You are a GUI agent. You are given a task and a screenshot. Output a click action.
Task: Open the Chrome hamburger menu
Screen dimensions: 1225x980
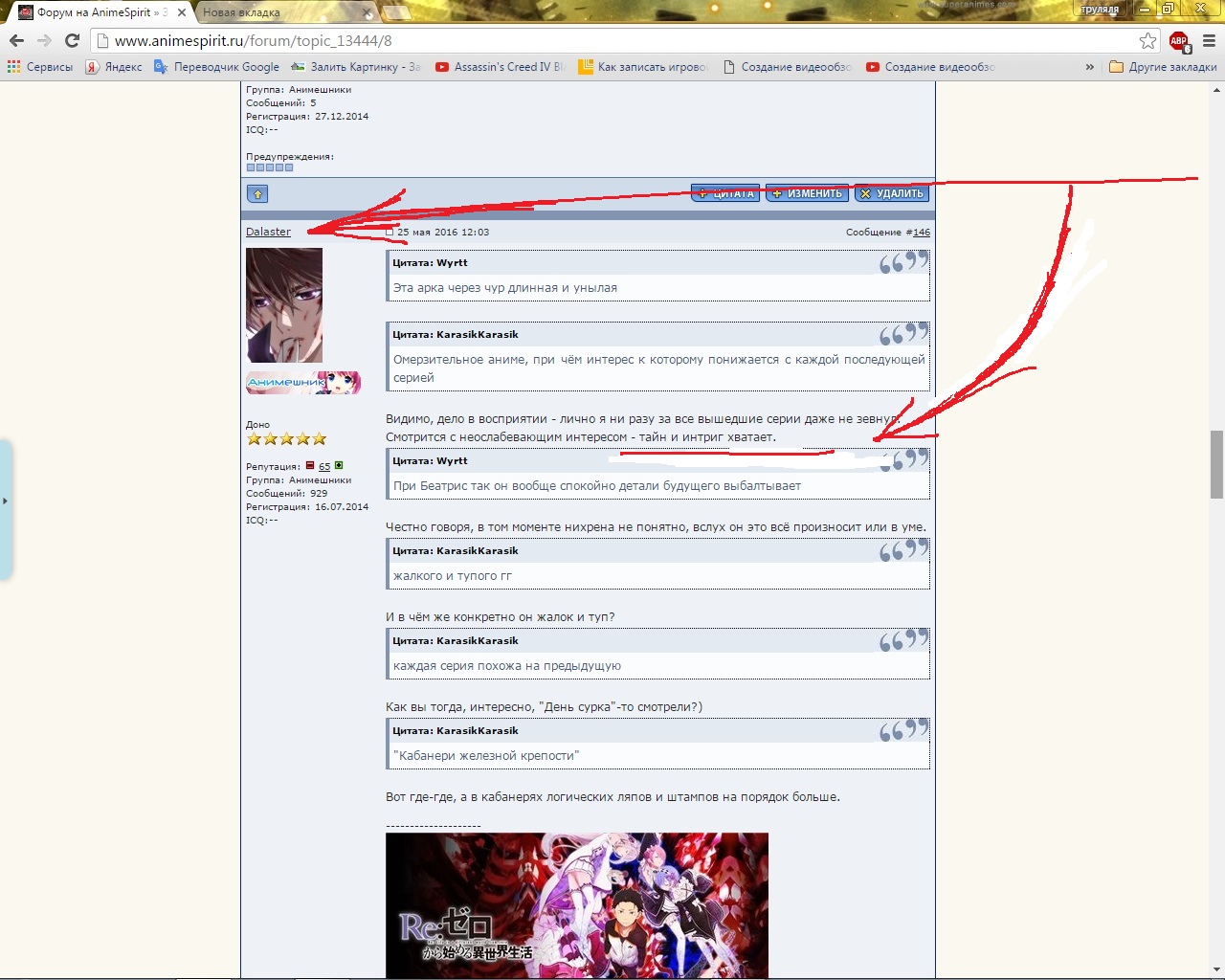(x=1209, y=40)
